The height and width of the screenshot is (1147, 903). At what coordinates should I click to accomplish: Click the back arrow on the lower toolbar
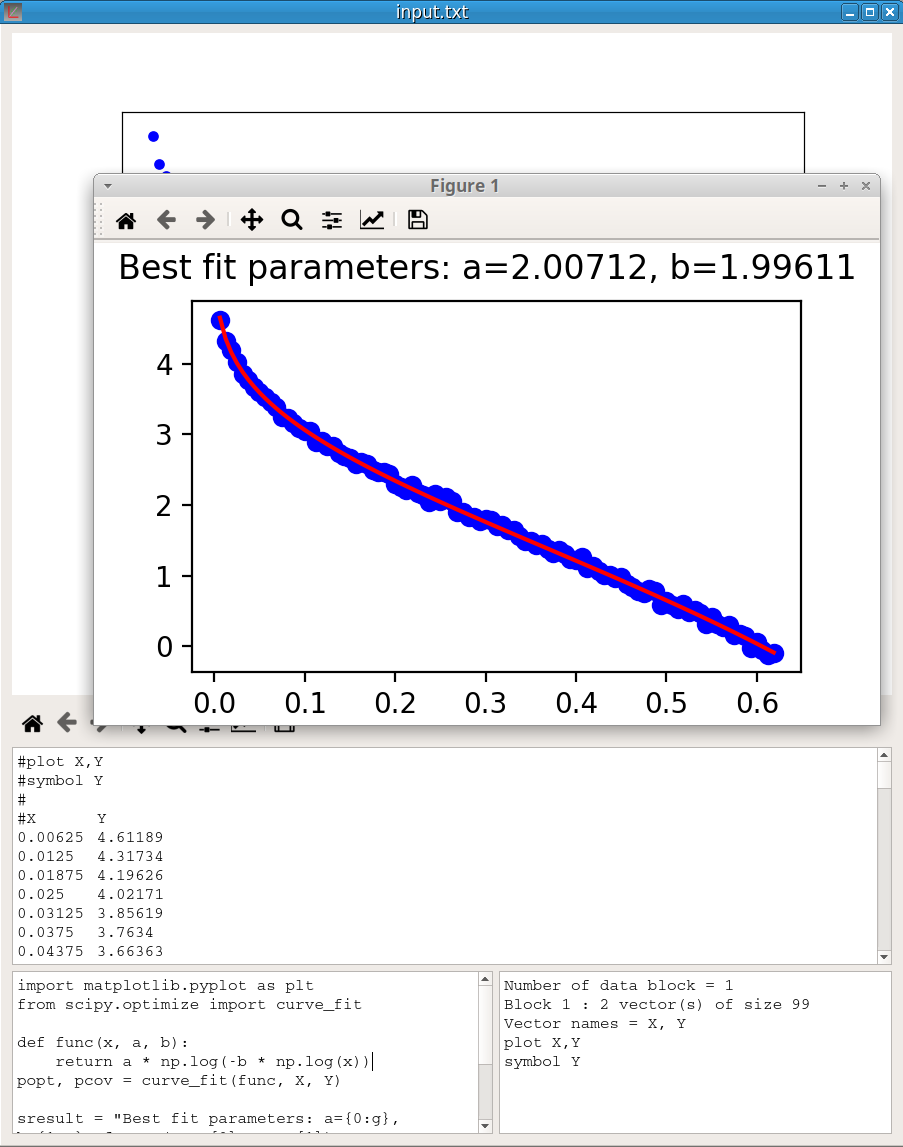tap(64, 722)
